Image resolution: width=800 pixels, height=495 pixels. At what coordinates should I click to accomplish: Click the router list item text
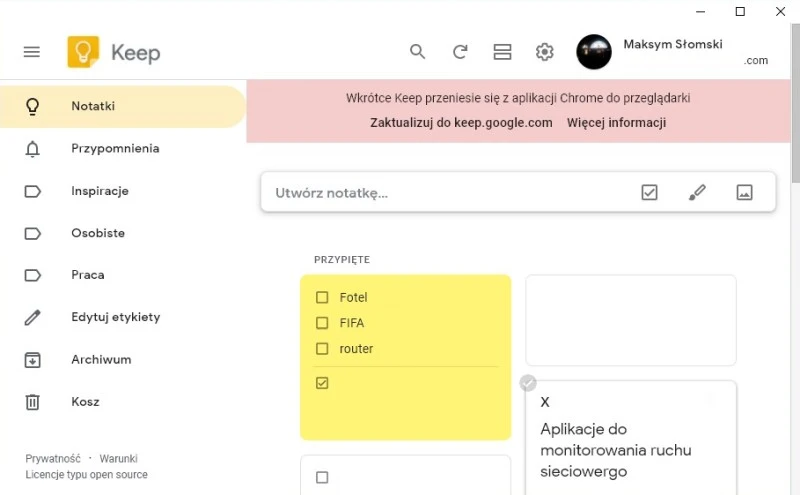tap(356, 349)
